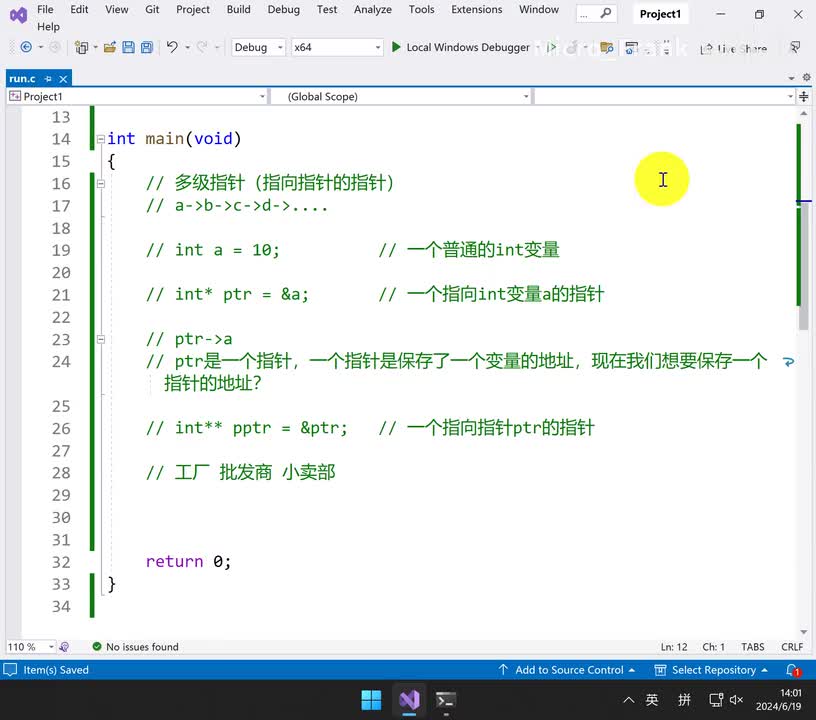This screenshot has height=720, width=816.
Task: Open the undo history dropdown arrow
Action: (x=187, y=47)
